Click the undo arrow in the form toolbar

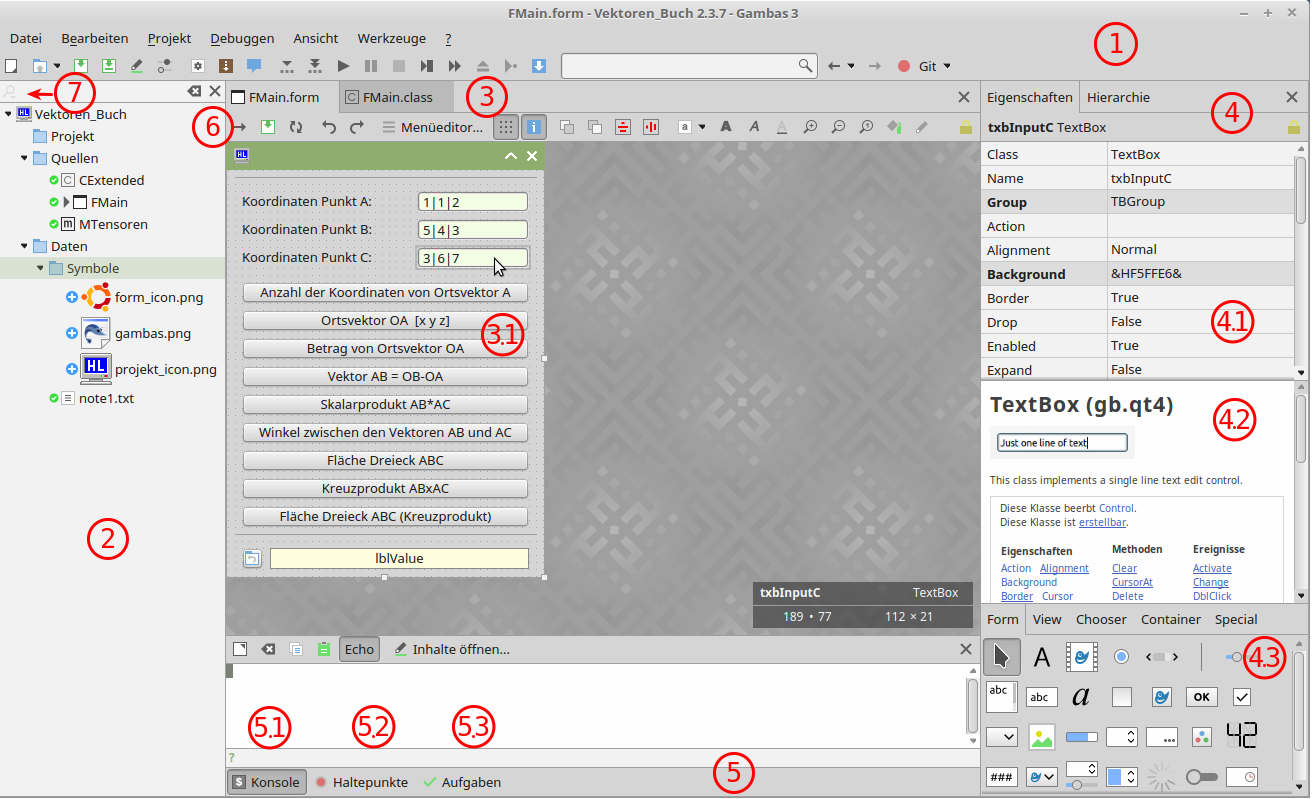pyautogui.click(x=328, y=127)
